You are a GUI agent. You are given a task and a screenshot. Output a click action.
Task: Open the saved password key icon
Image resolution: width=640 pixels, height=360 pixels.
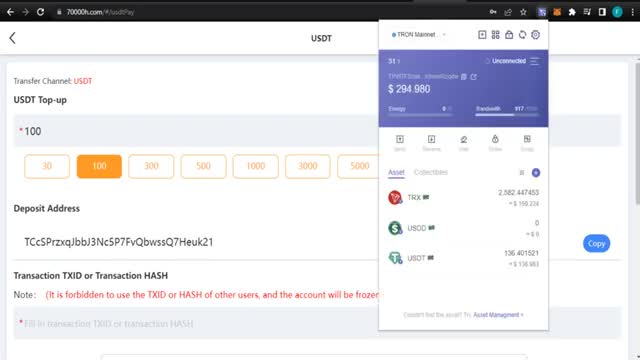point(493,12)
